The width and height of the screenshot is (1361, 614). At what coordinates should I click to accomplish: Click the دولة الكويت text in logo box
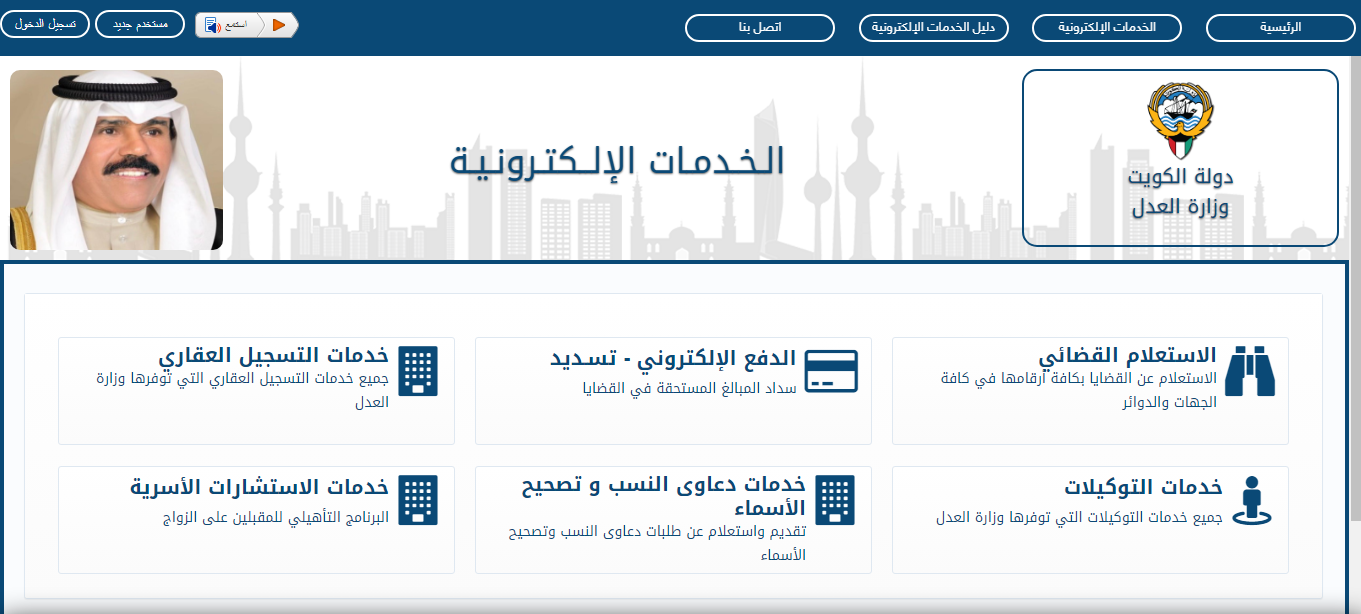point(1180,177)
